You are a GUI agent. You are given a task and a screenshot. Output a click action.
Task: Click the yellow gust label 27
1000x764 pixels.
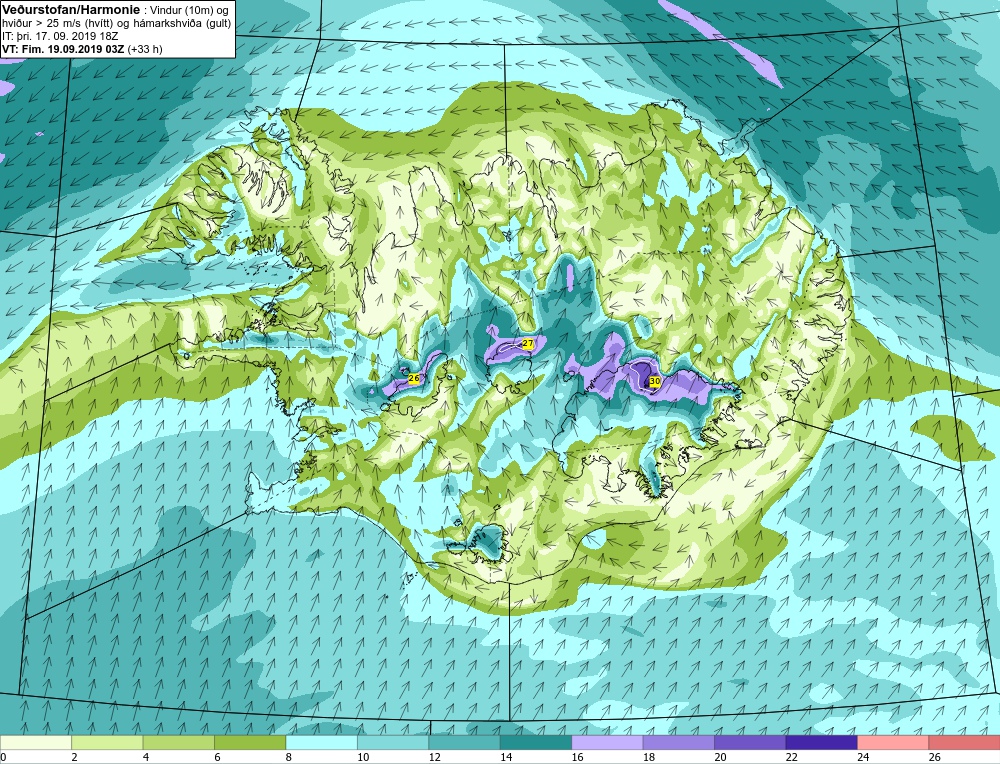click(x=527, y=344)
